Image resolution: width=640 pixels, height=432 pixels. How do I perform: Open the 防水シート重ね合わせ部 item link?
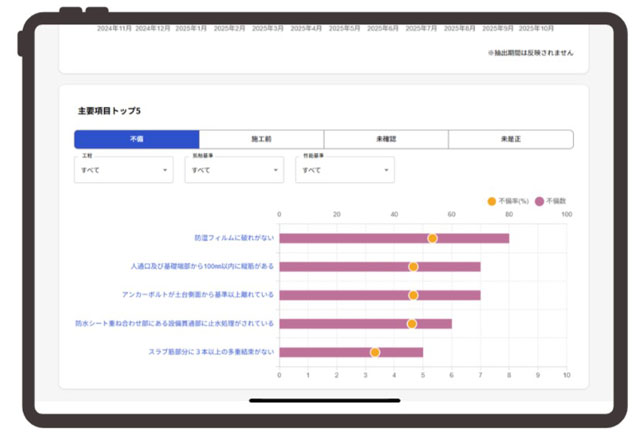[174, 323]
